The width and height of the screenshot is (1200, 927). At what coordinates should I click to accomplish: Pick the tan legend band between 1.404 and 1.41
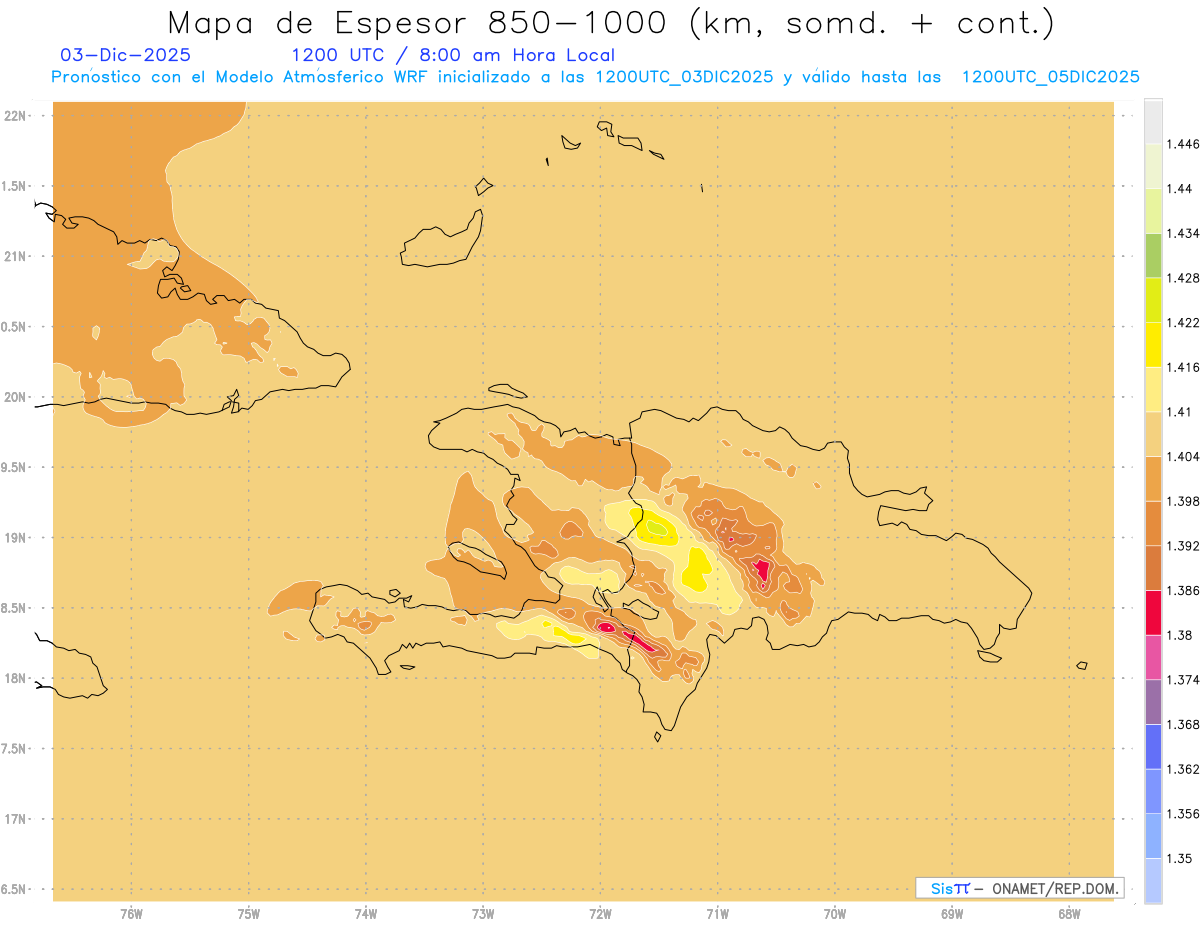[x=1153, y=434]
